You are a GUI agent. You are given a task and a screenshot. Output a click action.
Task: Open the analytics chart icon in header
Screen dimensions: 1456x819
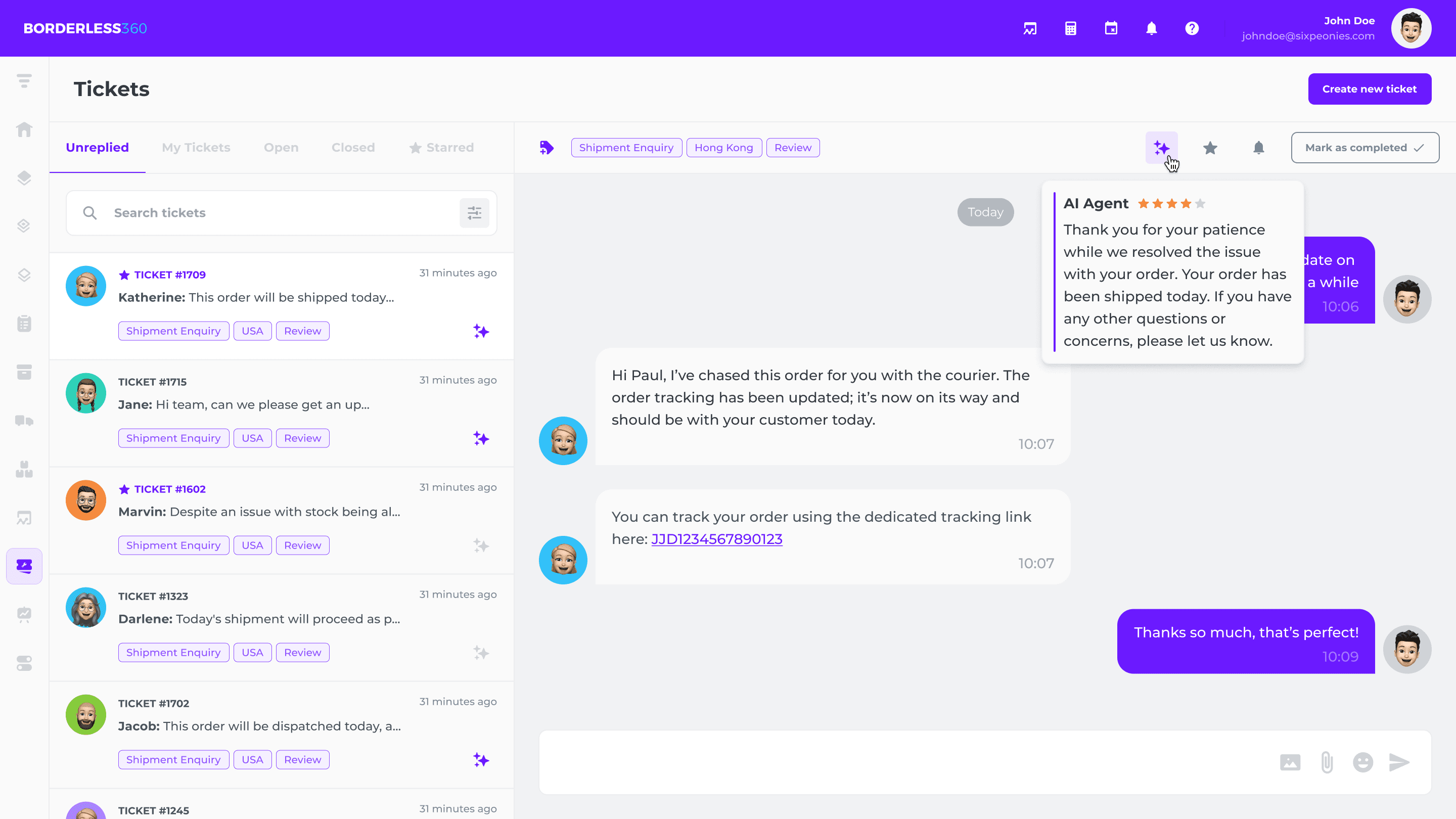point(1030,28)
